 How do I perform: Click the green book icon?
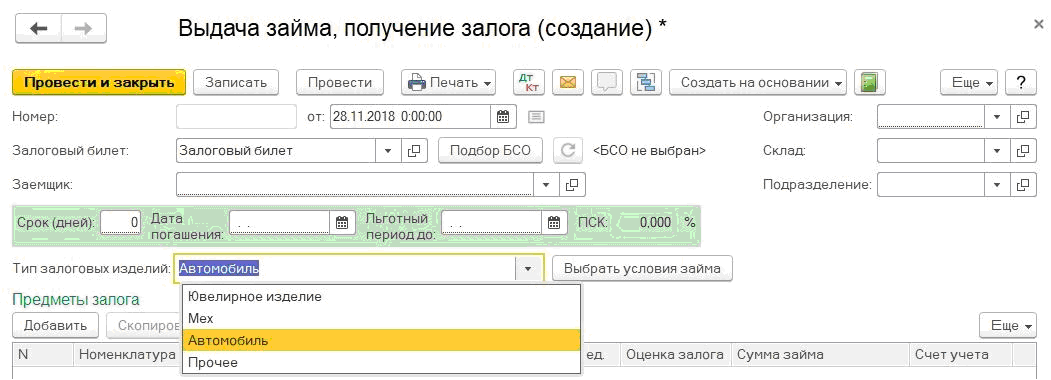pyautogui.click(x=869, y=83)
